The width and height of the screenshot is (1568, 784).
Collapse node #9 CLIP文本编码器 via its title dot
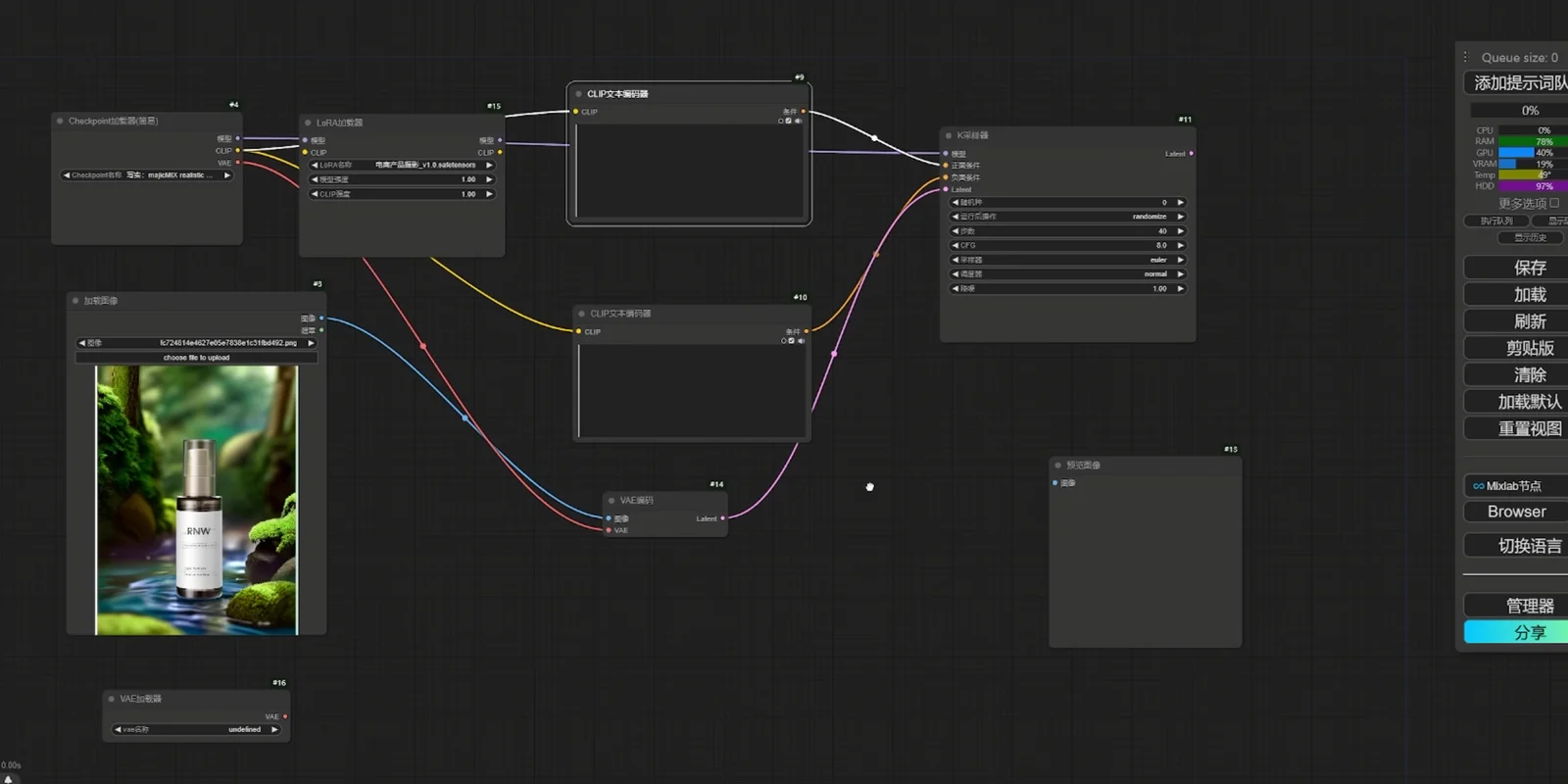578,94
